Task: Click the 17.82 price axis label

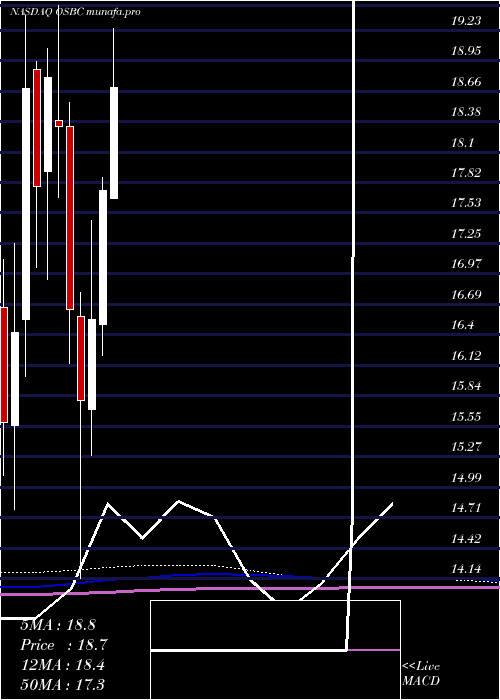Action: [x=466, y=173]
